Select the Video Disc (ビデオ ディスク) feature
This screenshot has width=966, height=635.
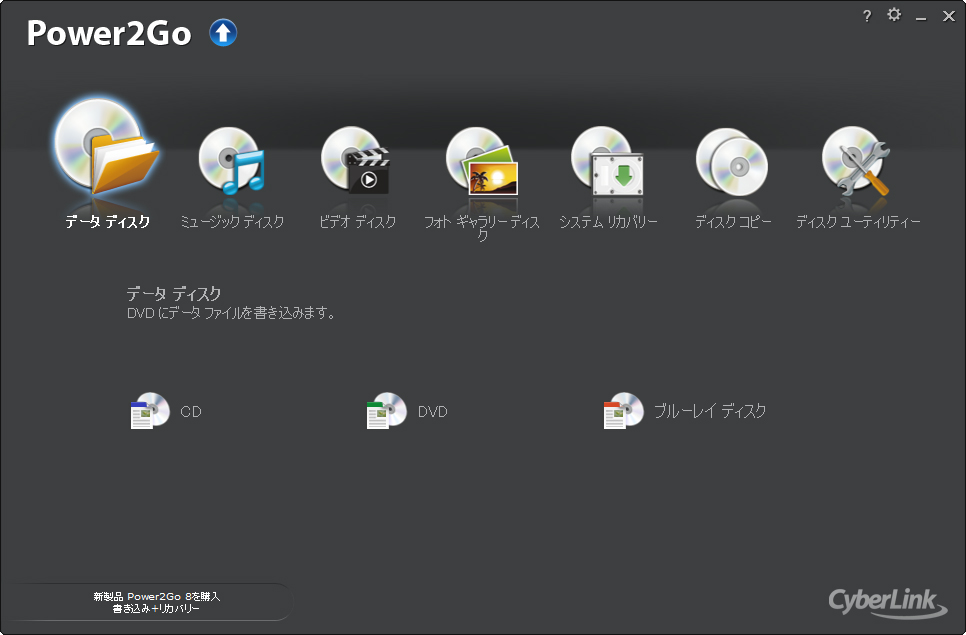(357, 165)
